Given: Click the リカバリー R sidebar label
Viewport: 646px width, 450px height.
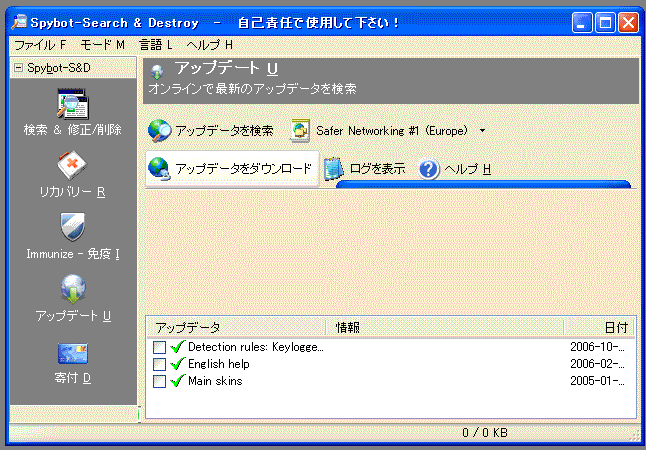Looking at the screenshot, I should coord(73,192).
